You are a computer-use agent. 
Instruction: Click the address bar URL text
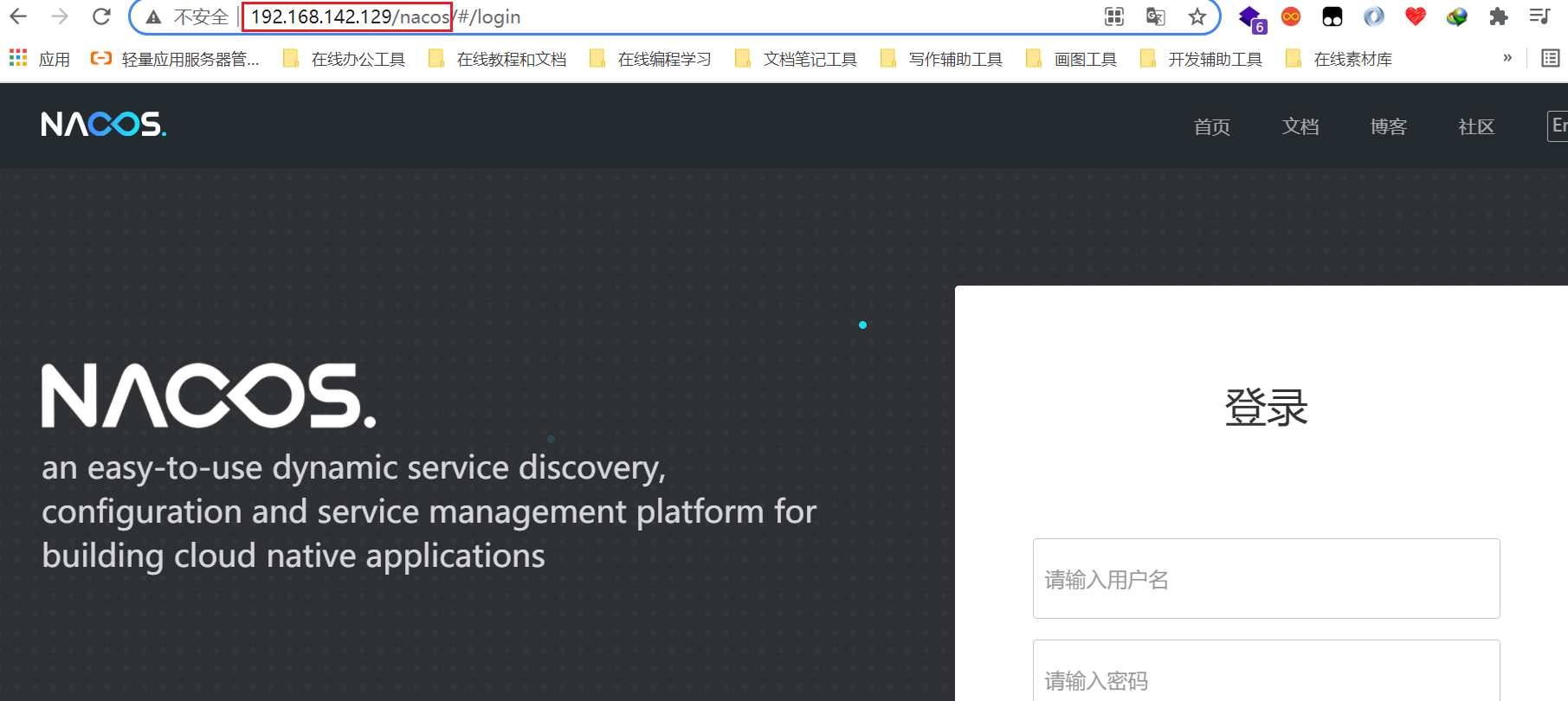point(385,17)
